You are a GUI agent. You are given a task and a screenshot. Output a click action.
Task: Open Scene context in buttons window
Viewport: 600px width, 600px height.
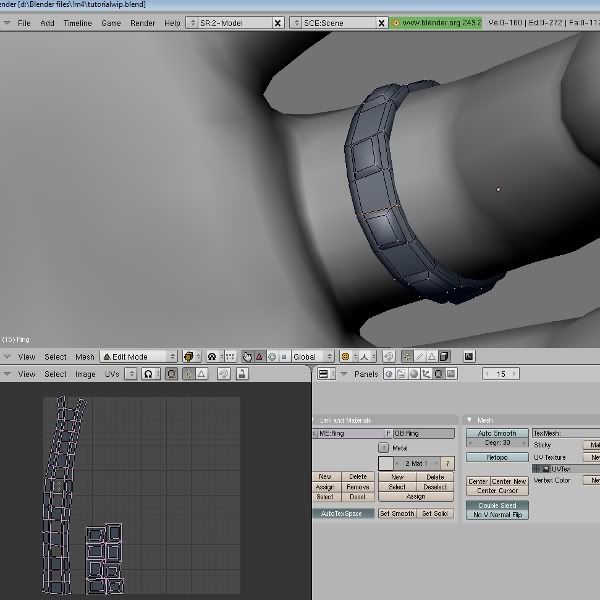point(451,374)
